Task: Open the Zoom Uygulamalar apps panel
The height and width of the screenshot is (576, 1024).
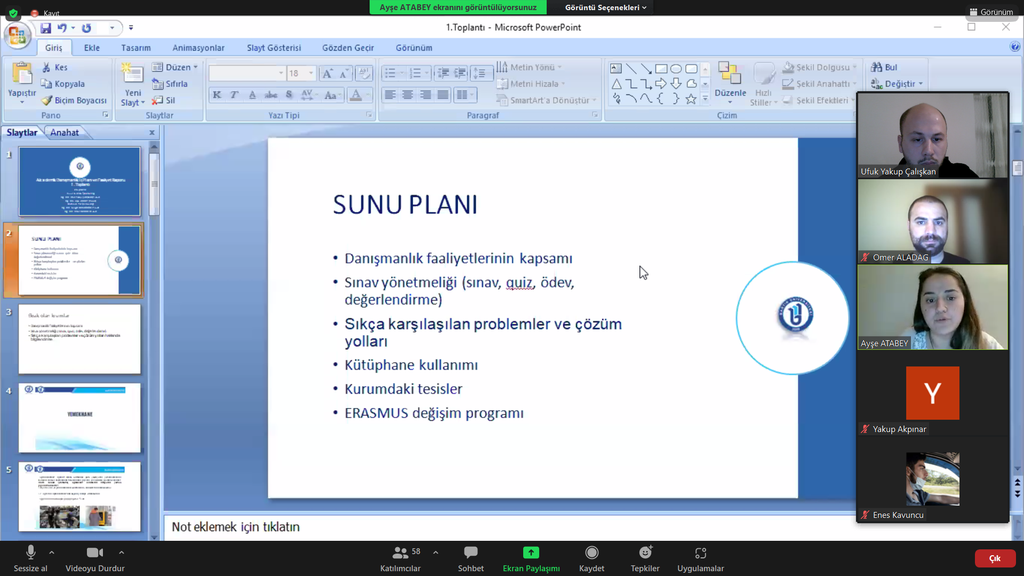Action: (x=700, y=559)
